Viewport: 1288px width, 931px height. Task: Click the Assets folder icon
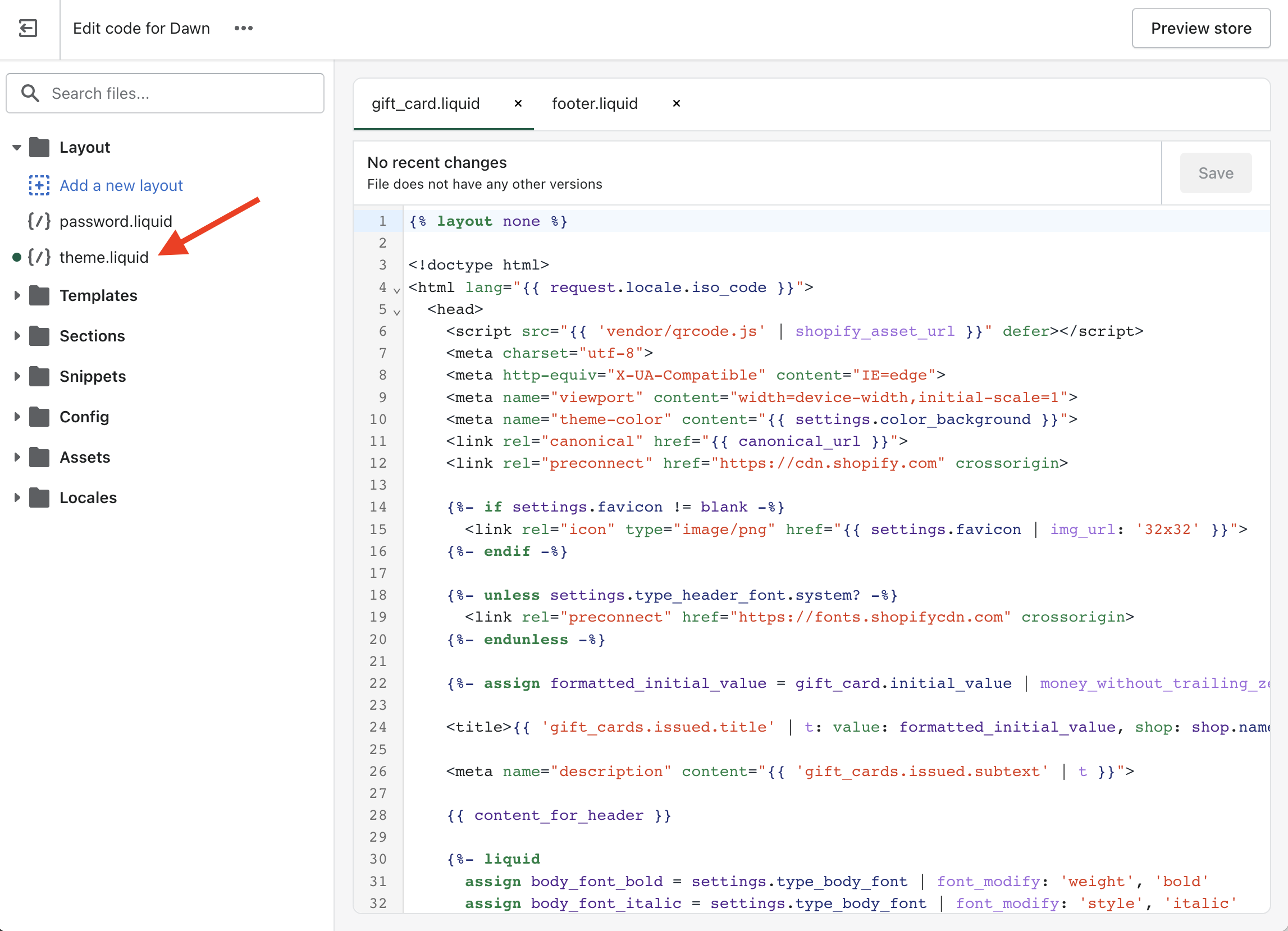click(x=39, y=457)
